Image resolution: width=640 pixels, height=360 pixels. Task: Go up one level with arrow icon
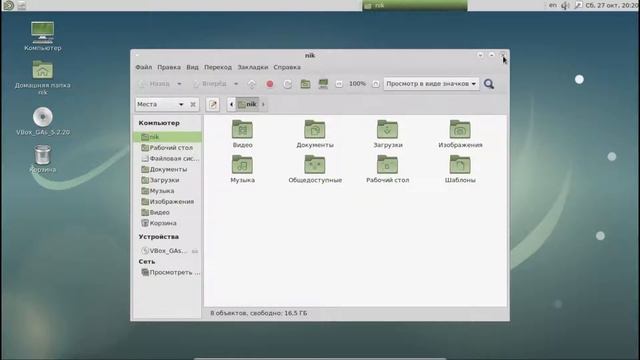252,84
